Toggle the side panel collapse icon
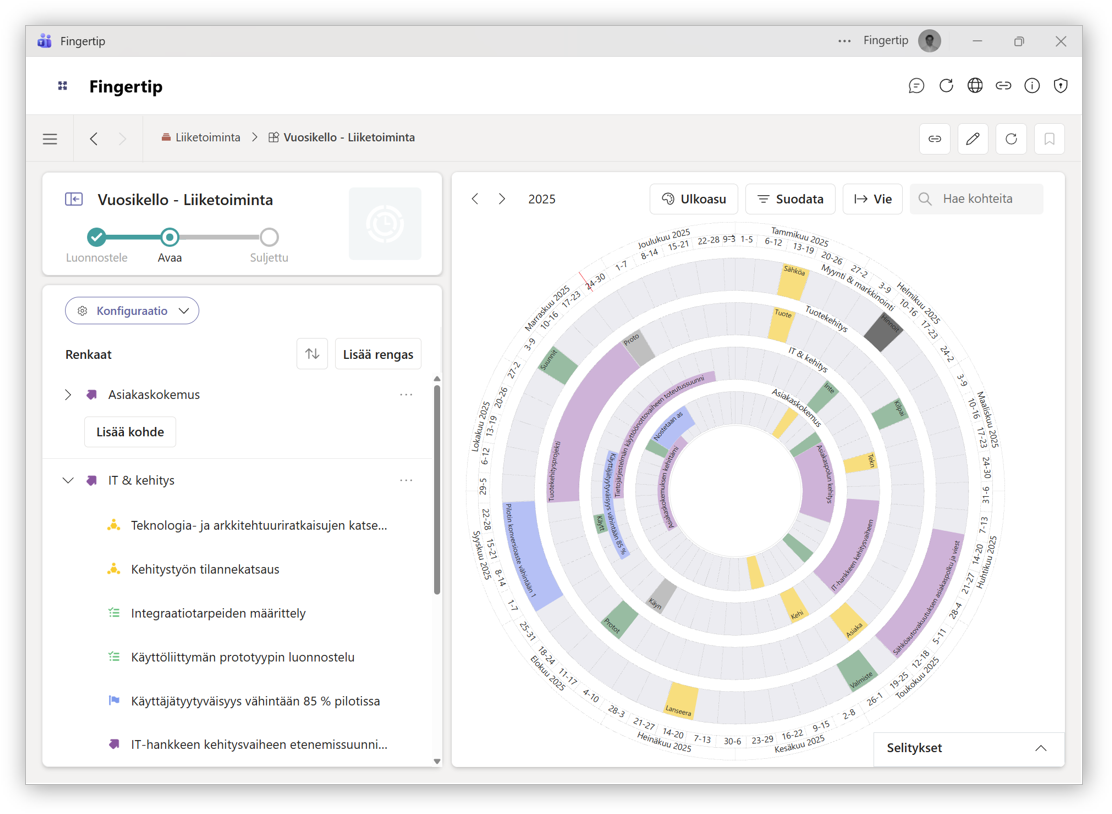1112x814 pixels. coord(74,199)
